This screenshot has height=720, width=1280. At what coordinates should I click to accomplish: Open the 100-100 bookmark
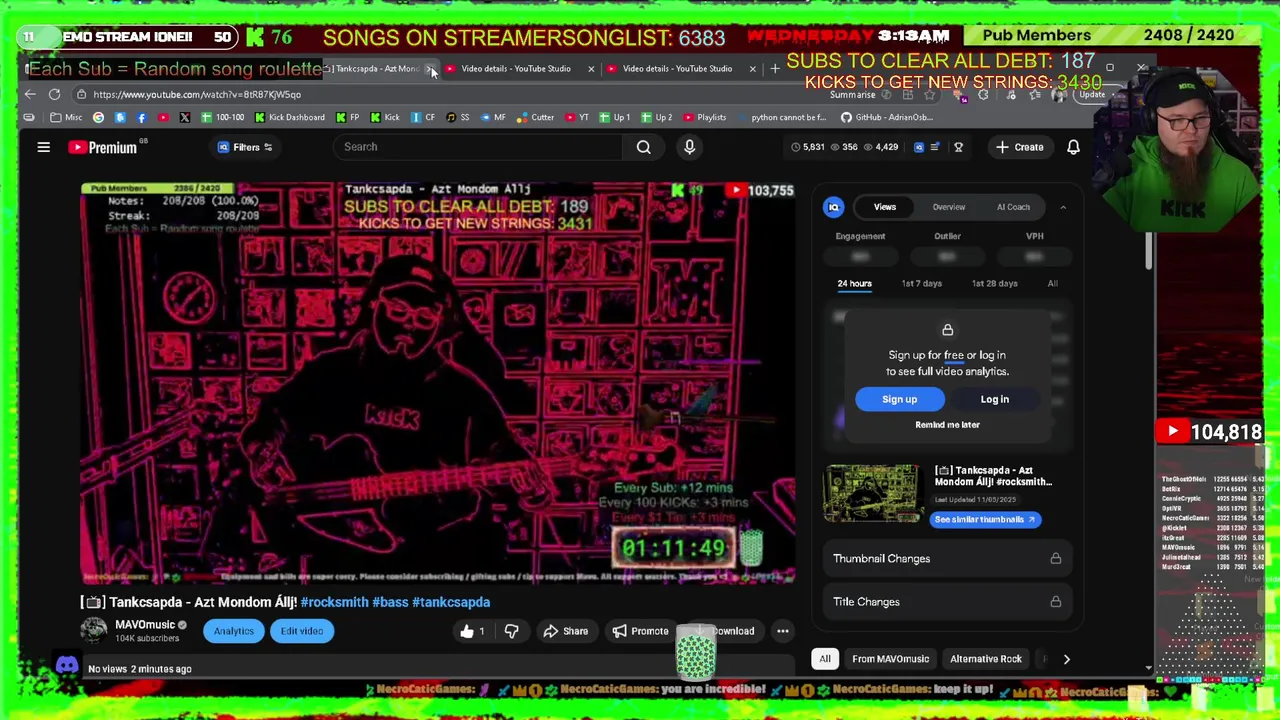tap(222, 117)
